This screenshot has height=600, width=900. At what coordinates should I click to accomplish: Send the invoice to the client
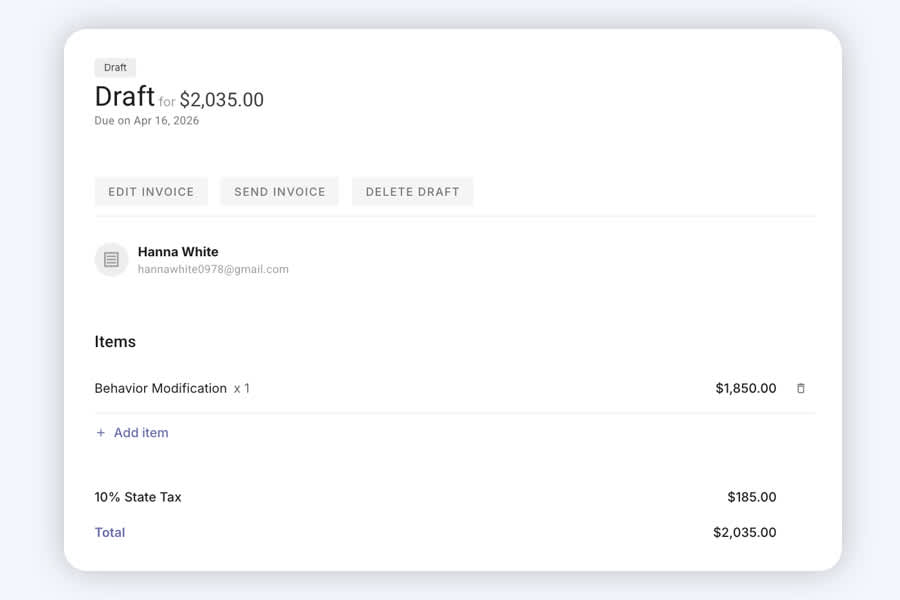click(x=280, y=192)
